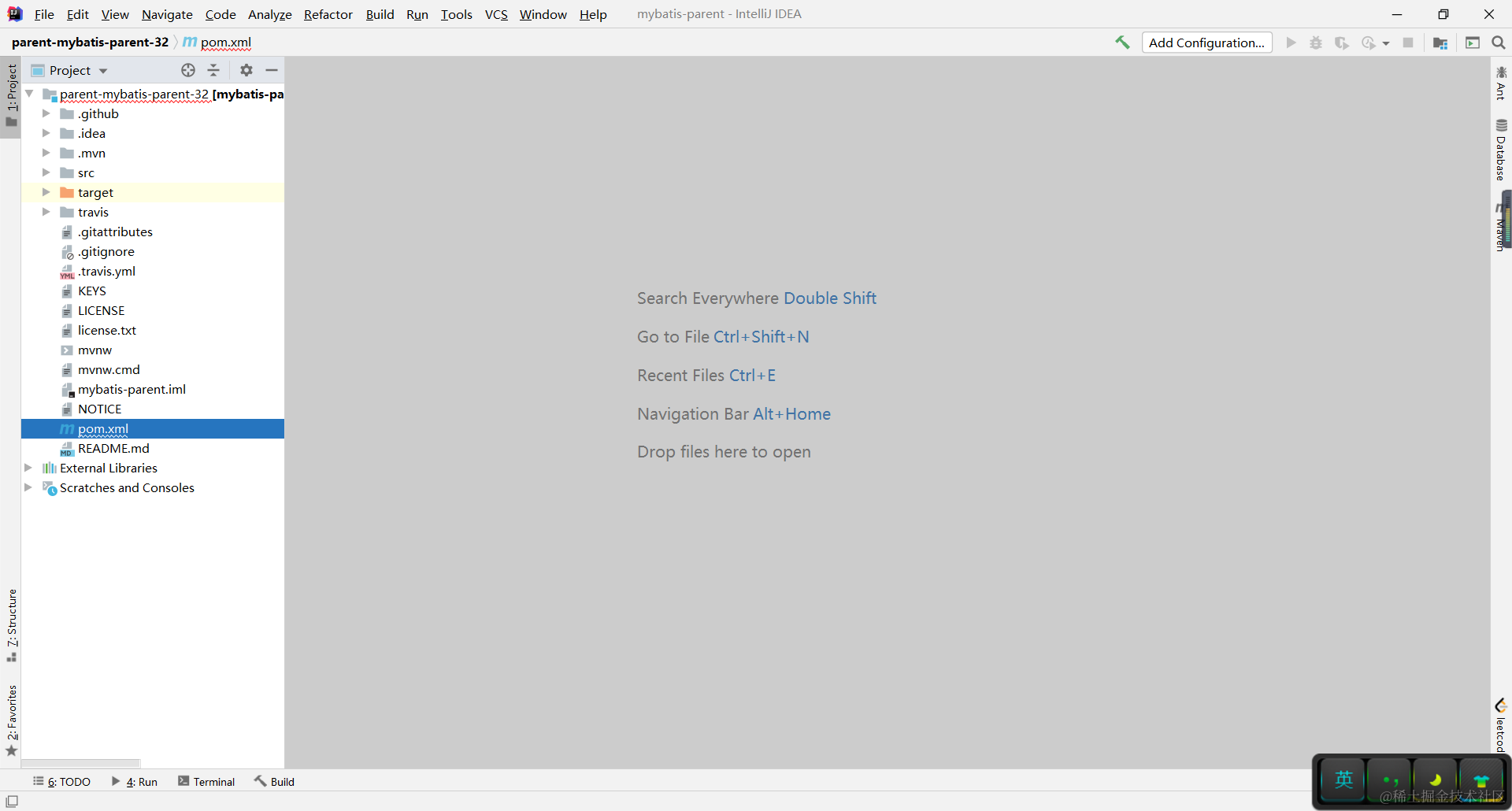Open the Ant tool window

coord(1501,83)
